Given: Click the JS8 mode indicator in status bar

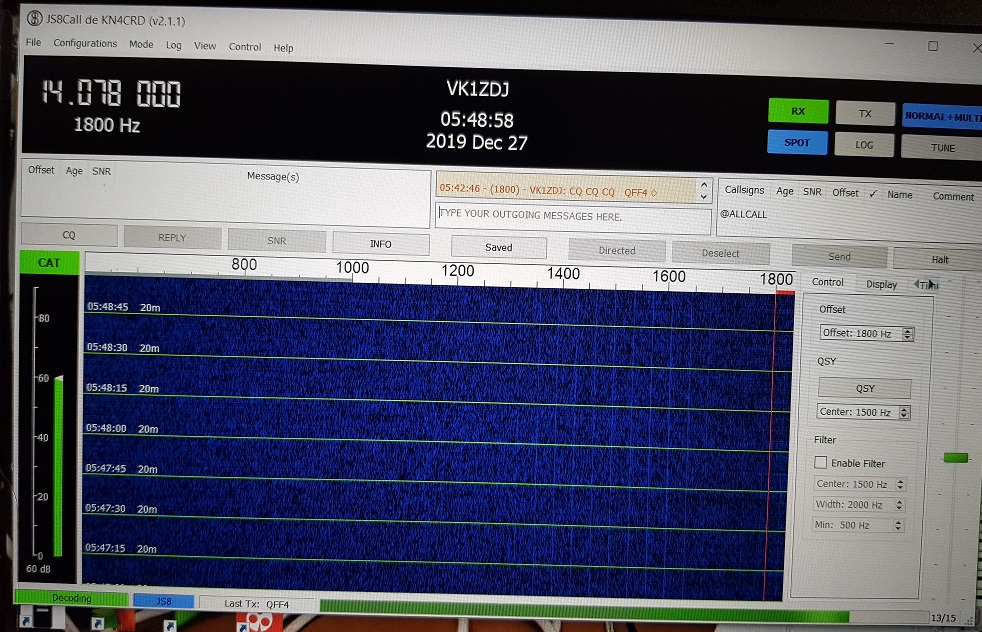Looking at the screenshot, I should (163, 601).
